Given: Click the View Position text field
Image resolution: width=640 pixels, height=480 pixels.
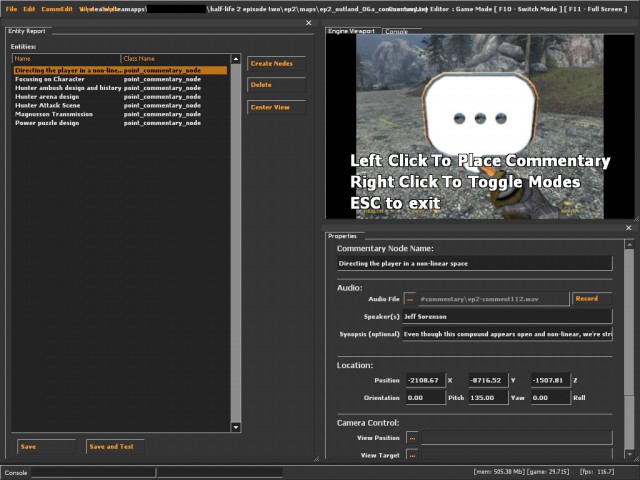Looking at the screenshot, I should [517, 438].
